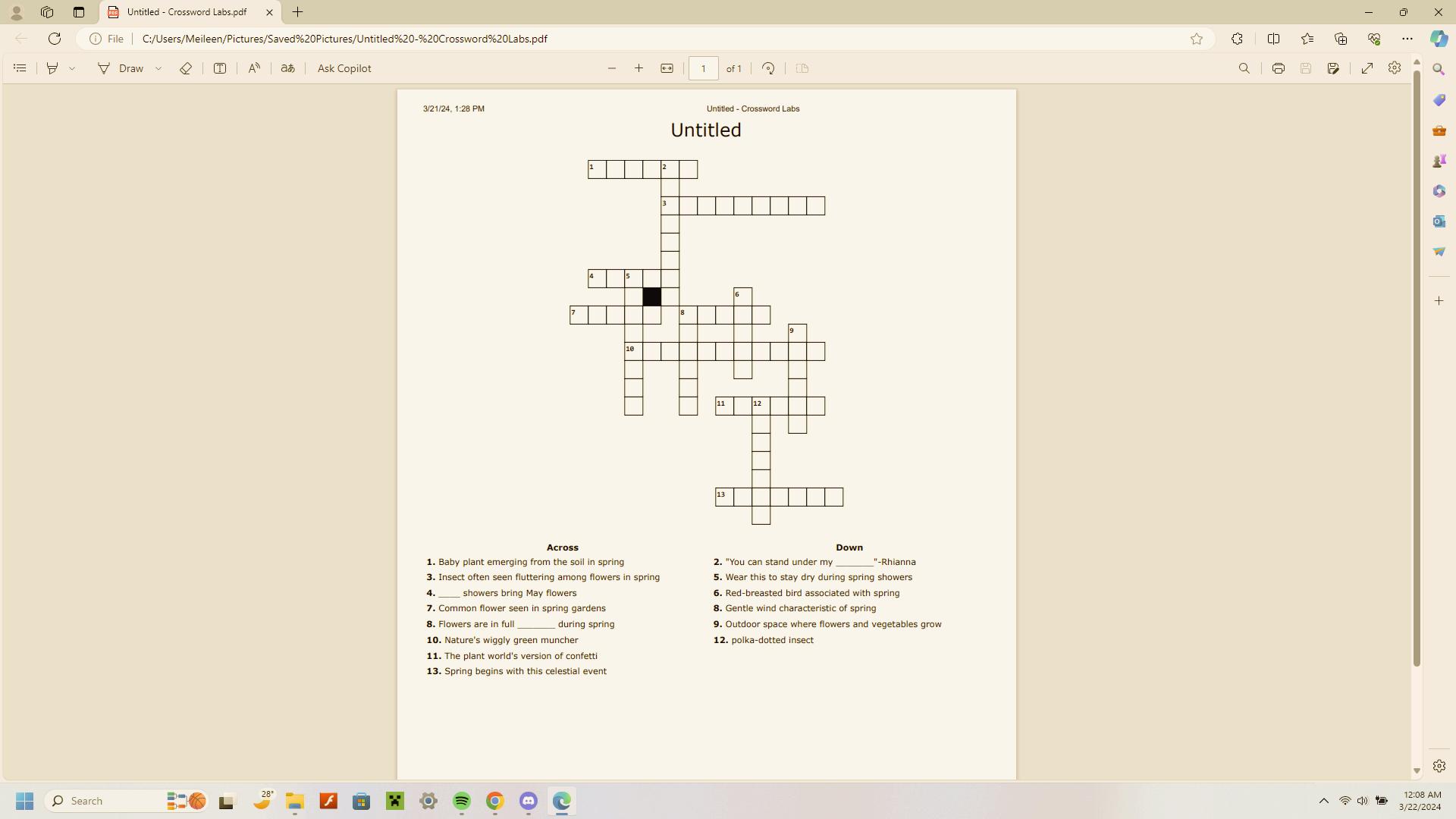Click the Zoom out minus icon
Image resolution: width=1456 pixels, height=819 pixels.
[x=612, y=68]
